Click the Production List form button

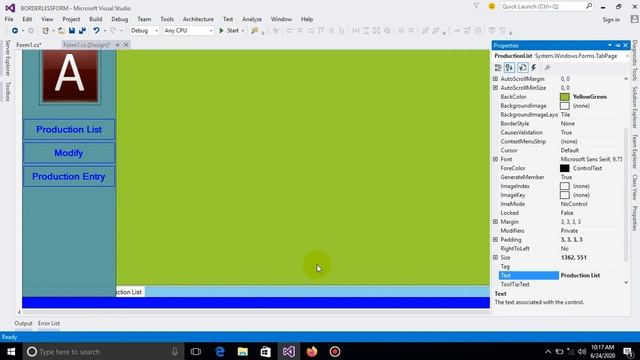click(69, 129)
